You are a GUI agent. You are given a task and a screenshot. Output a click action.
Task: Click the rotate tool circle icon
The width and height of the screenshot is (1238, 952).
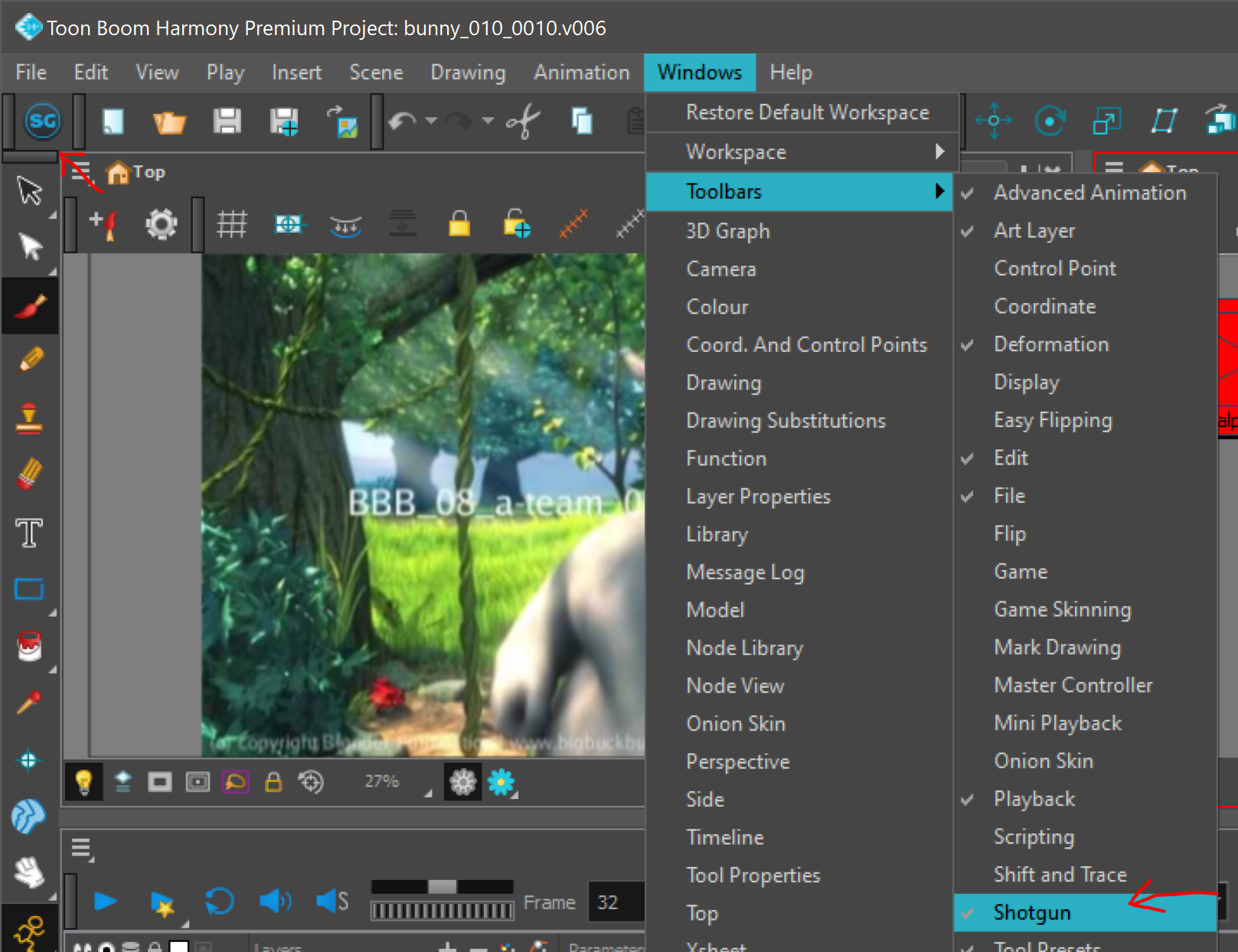[1050, 121]
